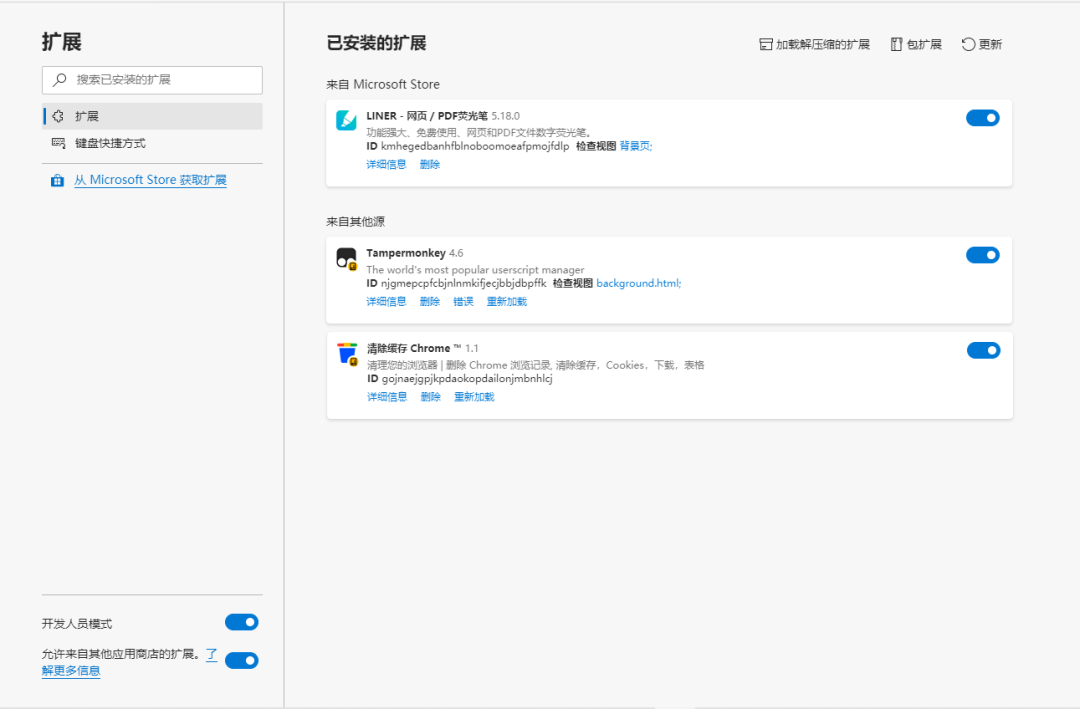Viewport: 1080px width, 709px height.
Task: Click 清除缓存 Chrome ™ 1.1 title
Action: tap(423, 349)
